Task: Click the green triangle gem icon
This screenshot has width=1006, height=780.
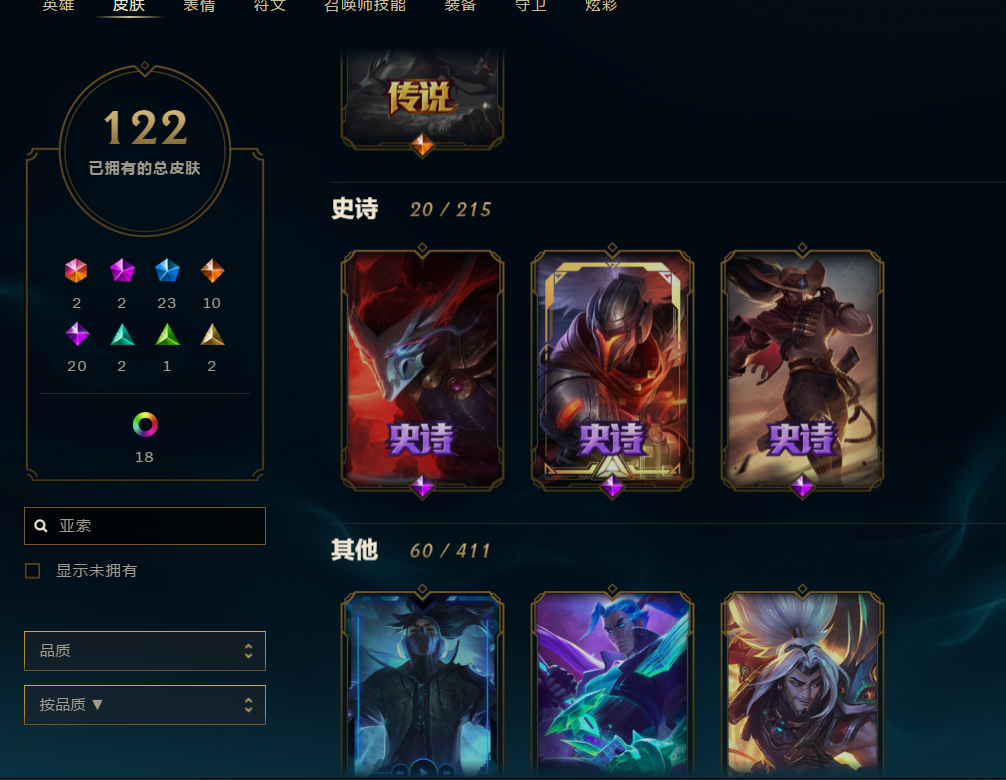Action: 167,334
